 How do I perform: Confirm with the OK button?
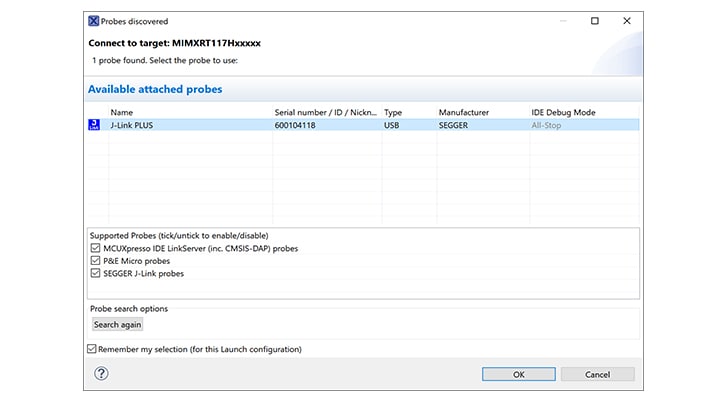[x=518, y=374]
